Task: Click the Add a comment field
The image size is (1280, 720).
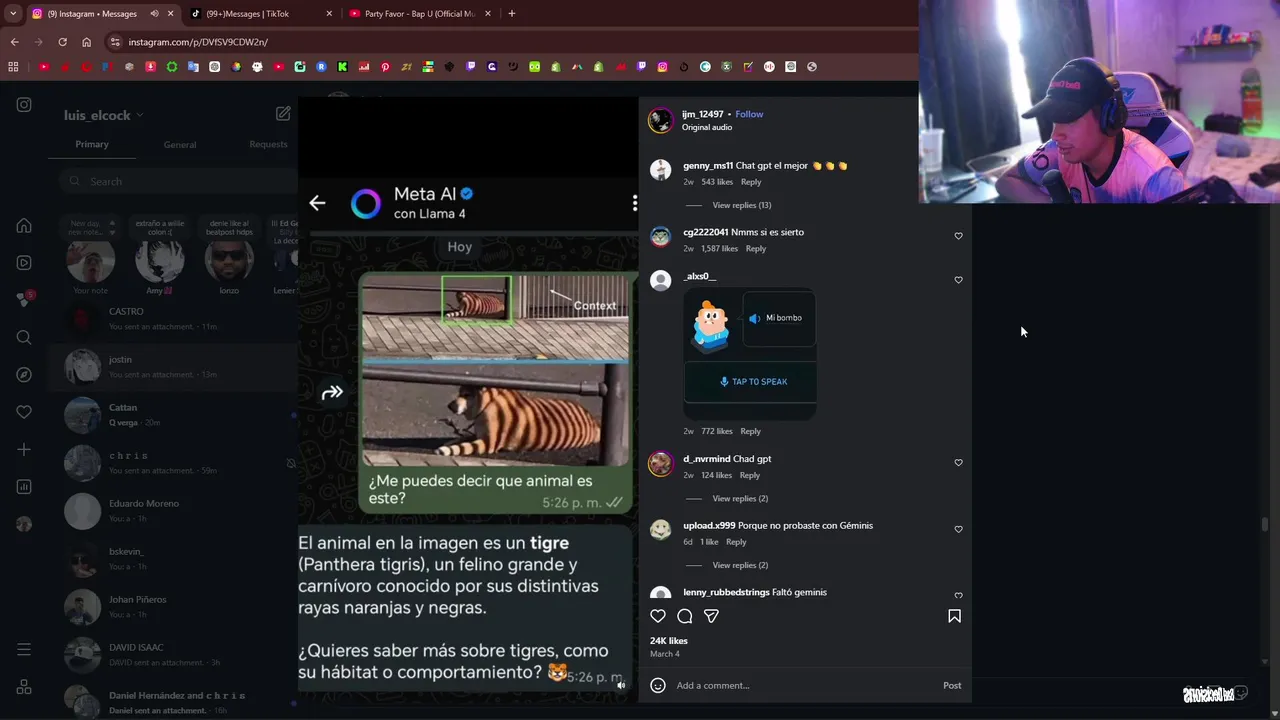Action: coord(805,685)
